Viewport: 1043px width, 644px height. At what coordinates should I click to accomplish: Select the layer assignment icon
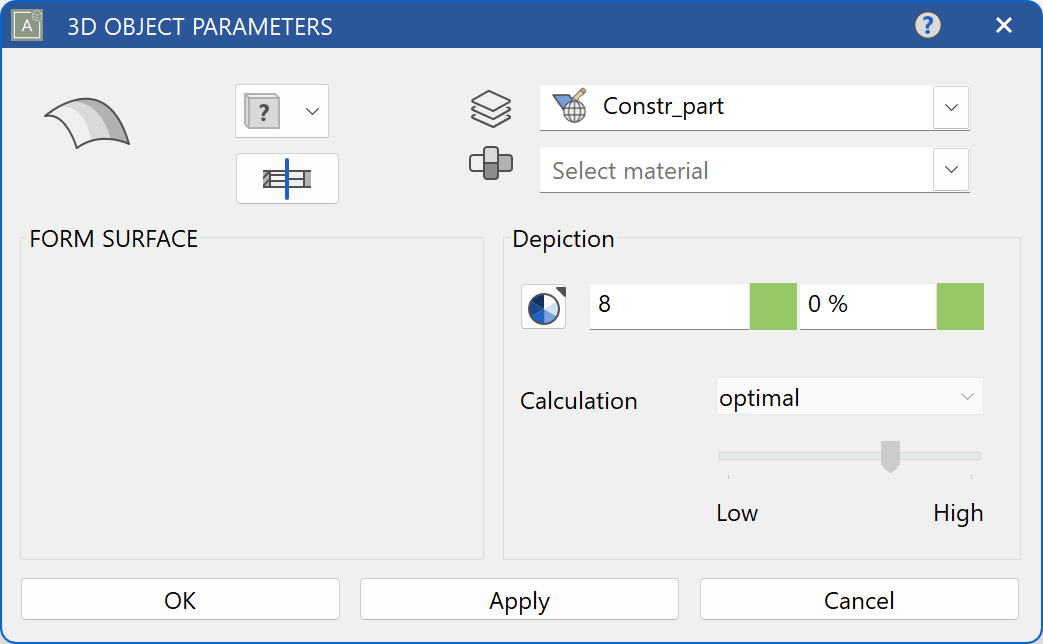490,108
